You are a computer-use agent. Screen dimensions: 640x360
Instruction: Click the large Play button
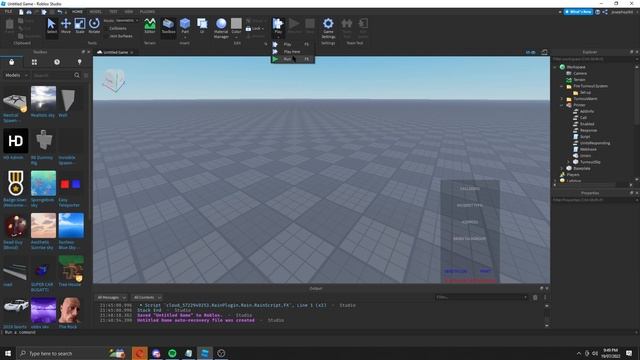(x=278, y=24)
